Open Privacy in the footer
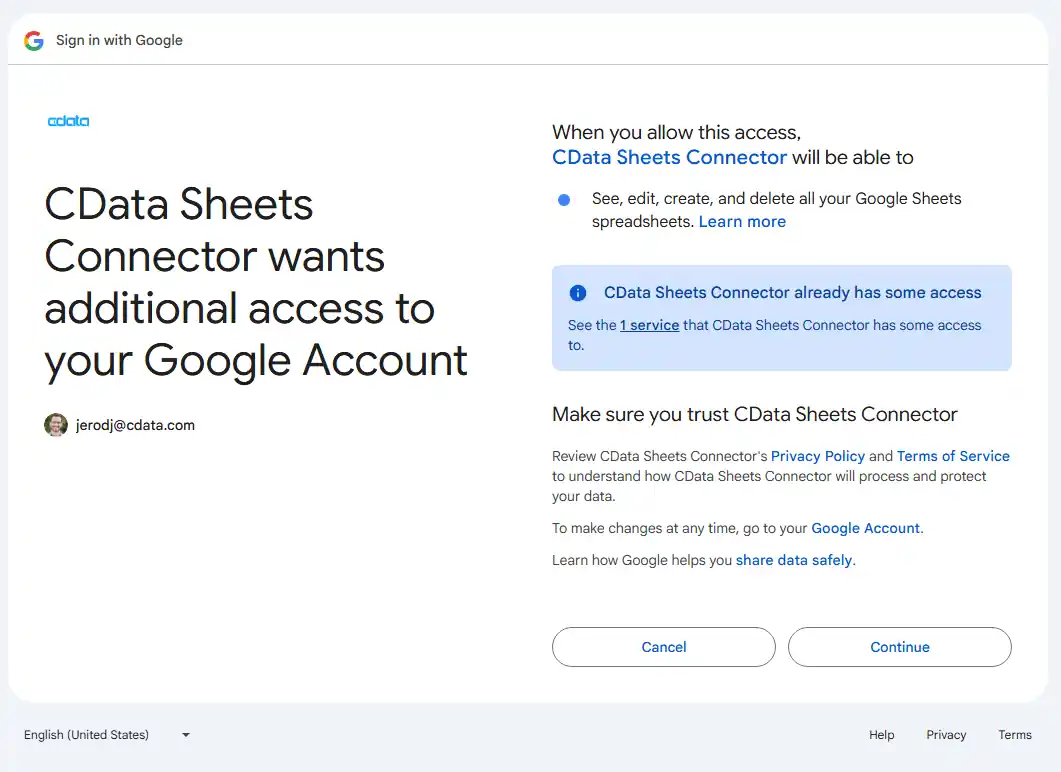Image resolution: width=1061 pixels, height=772 pixels. click(946, 735)
